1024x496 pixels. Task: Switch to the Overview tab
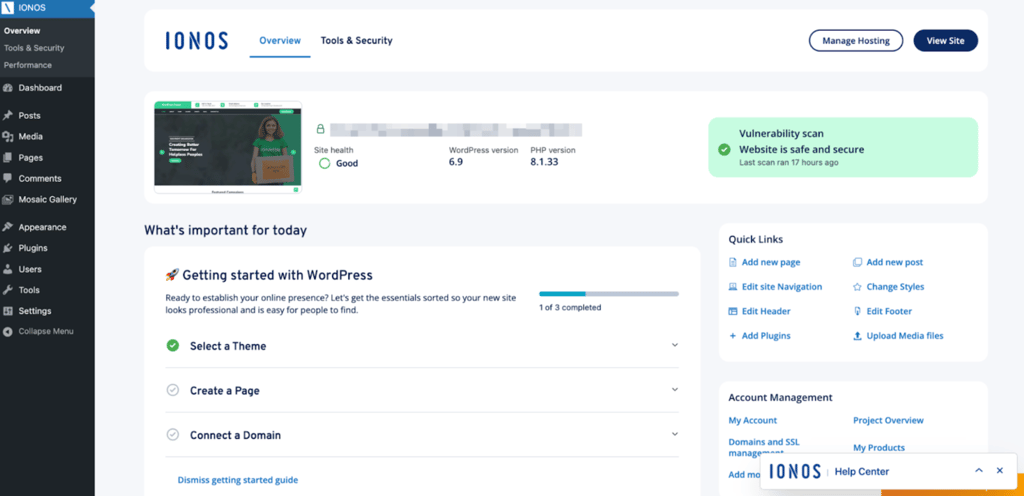pyautogui.click(x=280, y=40)
